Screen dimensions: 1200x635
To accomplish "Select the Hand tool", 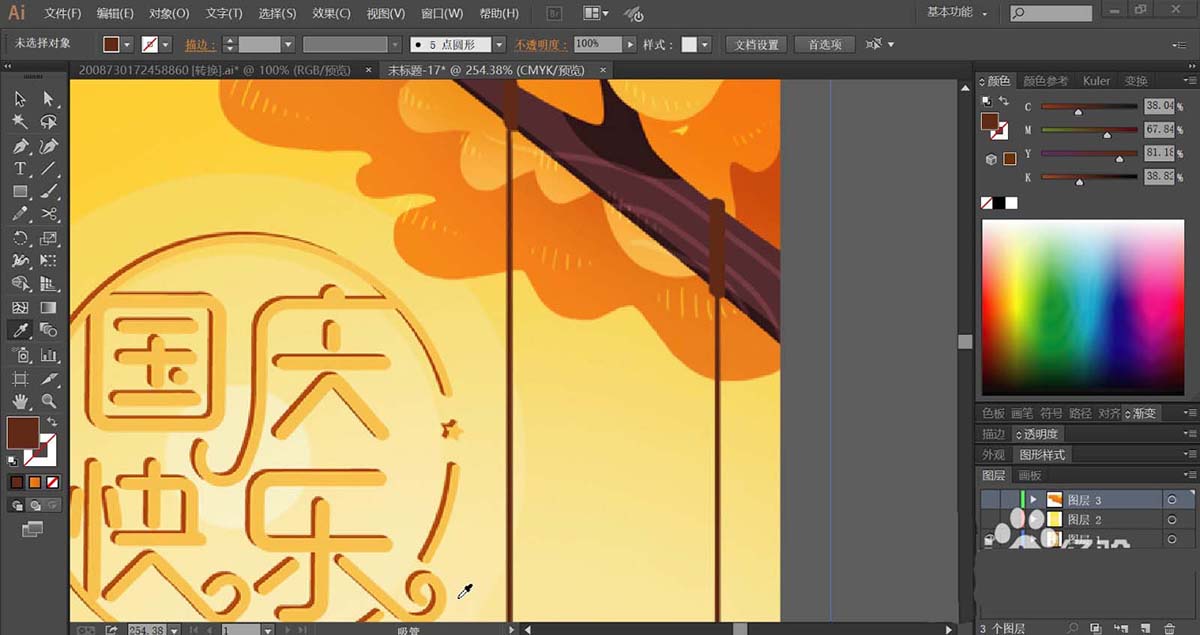I will 20,402.
